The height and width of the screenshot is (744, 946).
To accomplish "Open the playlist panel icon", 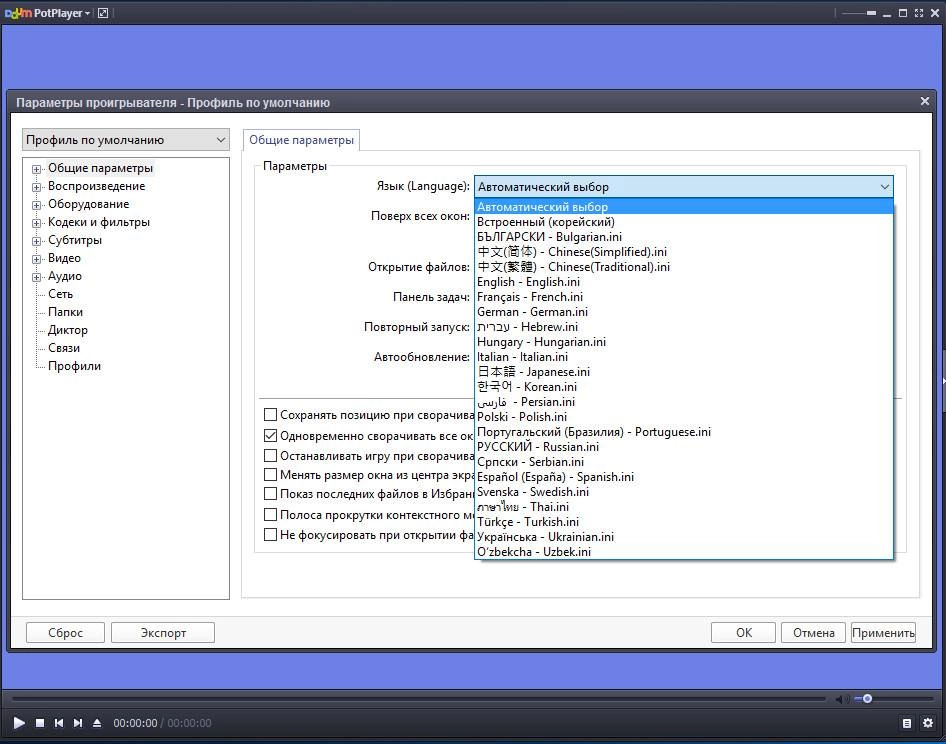I will pos(907,723).
